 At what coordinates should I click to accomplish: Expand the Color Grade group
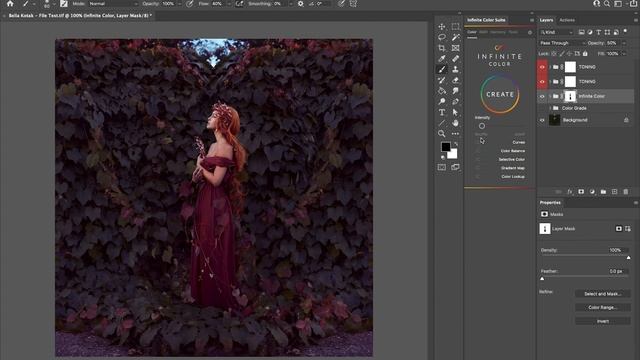click(x=550, y=108)
